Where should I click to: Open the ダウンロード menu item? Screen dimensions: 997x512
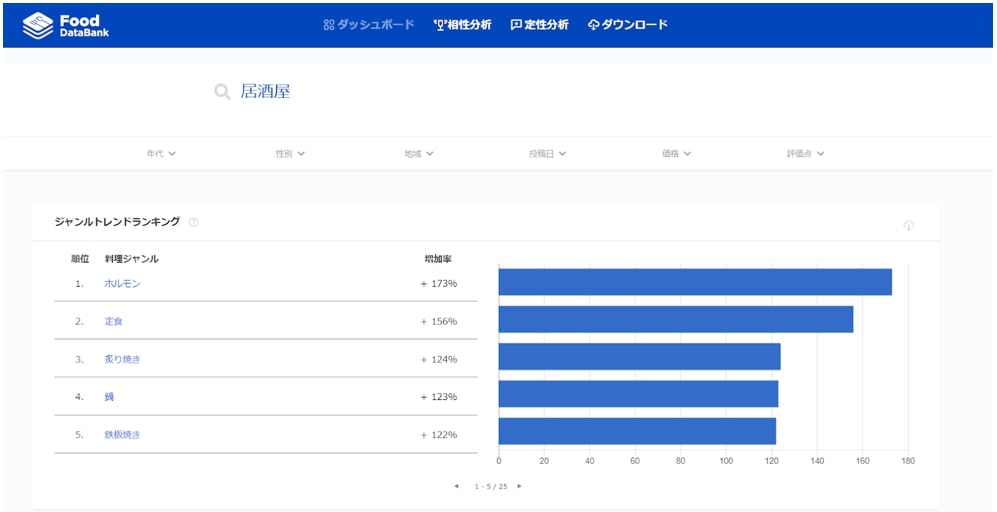point(627,25)
